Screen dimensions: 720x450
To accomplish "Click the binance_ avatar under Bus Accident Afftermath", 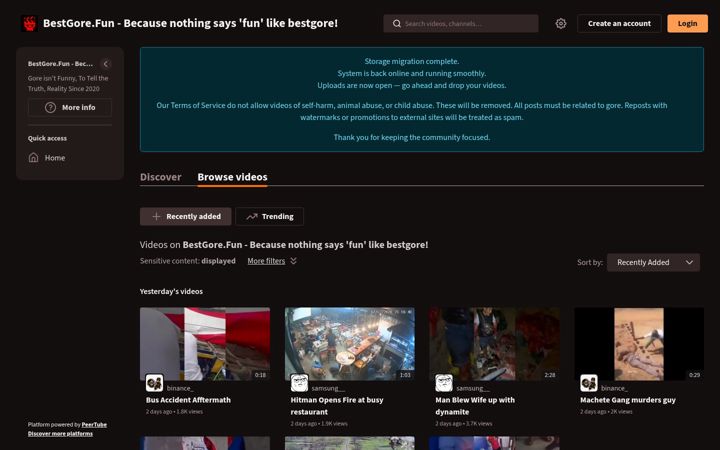I will [x=154, y=382].
